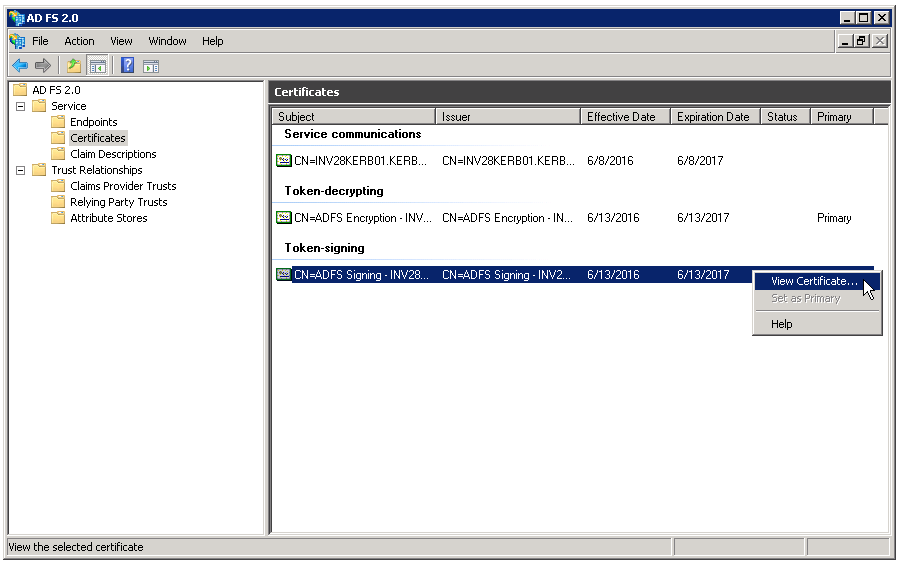Click CN=ADFS Signing - INV2... issuer cell
Viewport: 901px width, 565px height.
click(x=506, y=275)
